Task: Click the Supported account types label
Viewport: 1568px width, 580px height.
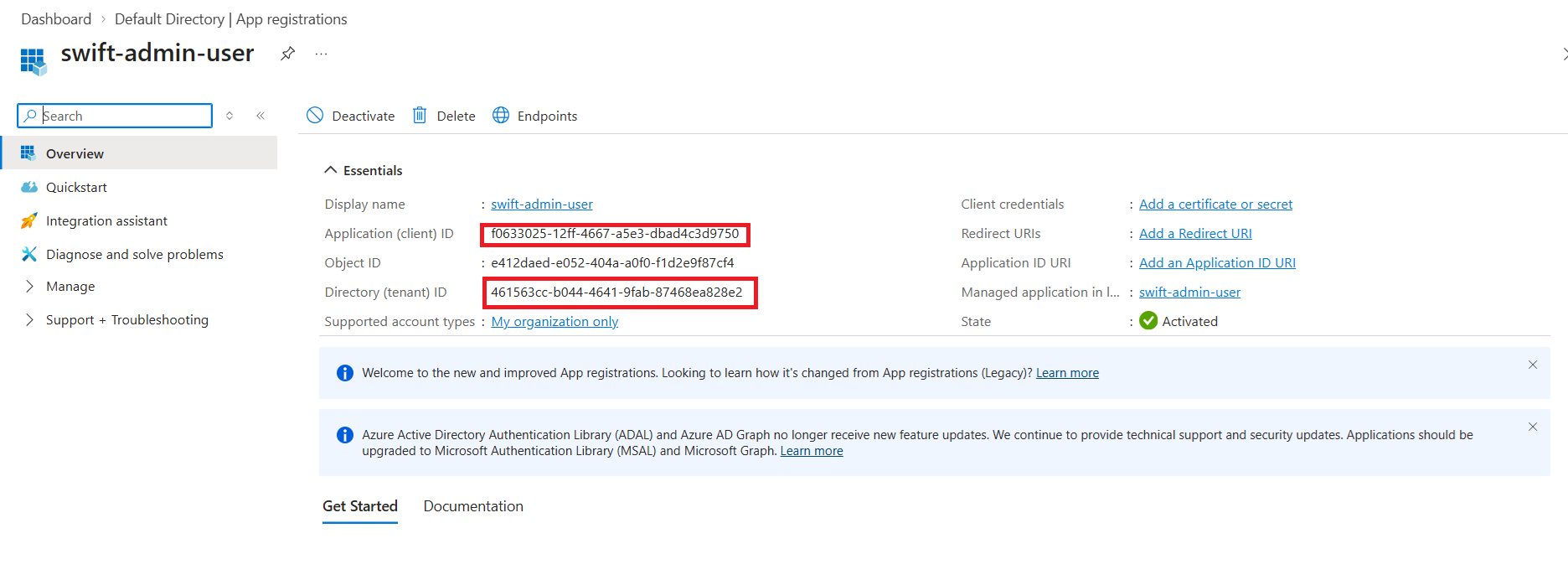Action: coord(400,321)
